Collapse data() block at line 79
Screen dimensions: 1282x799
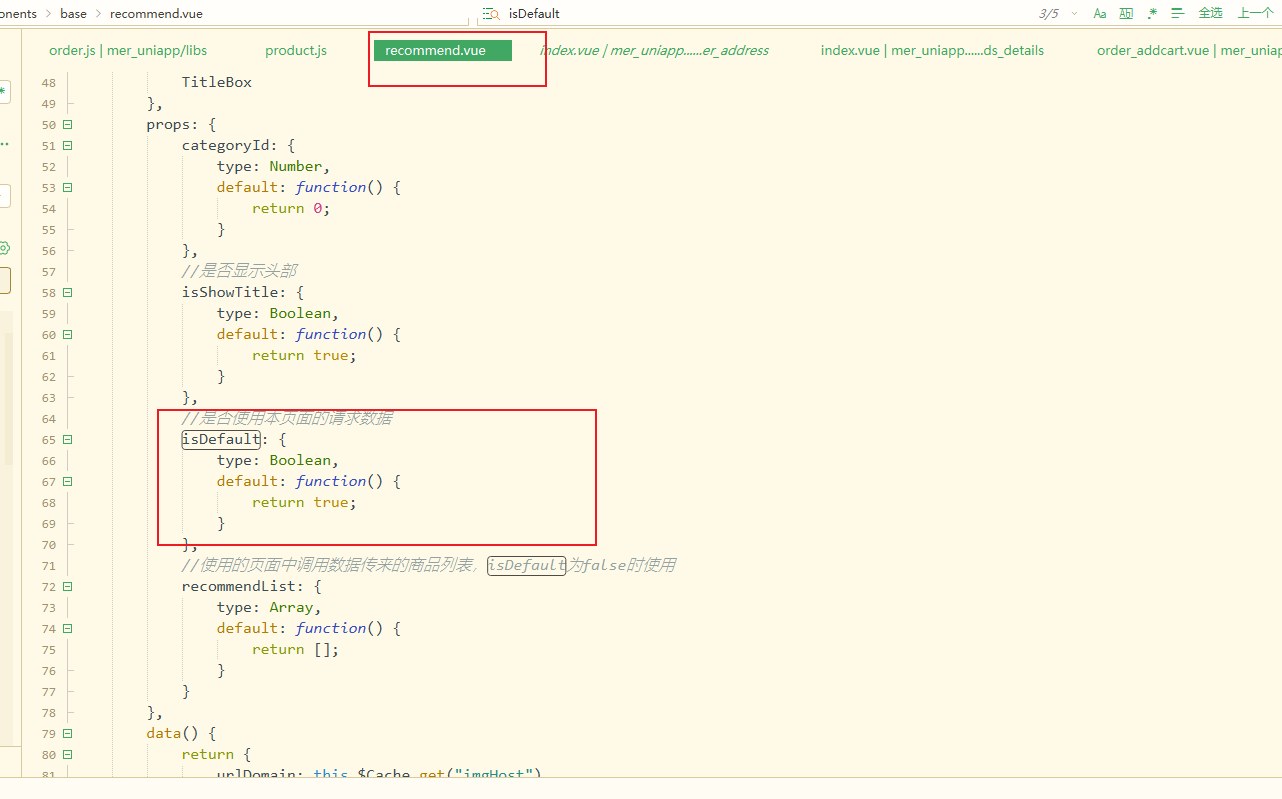68,734
